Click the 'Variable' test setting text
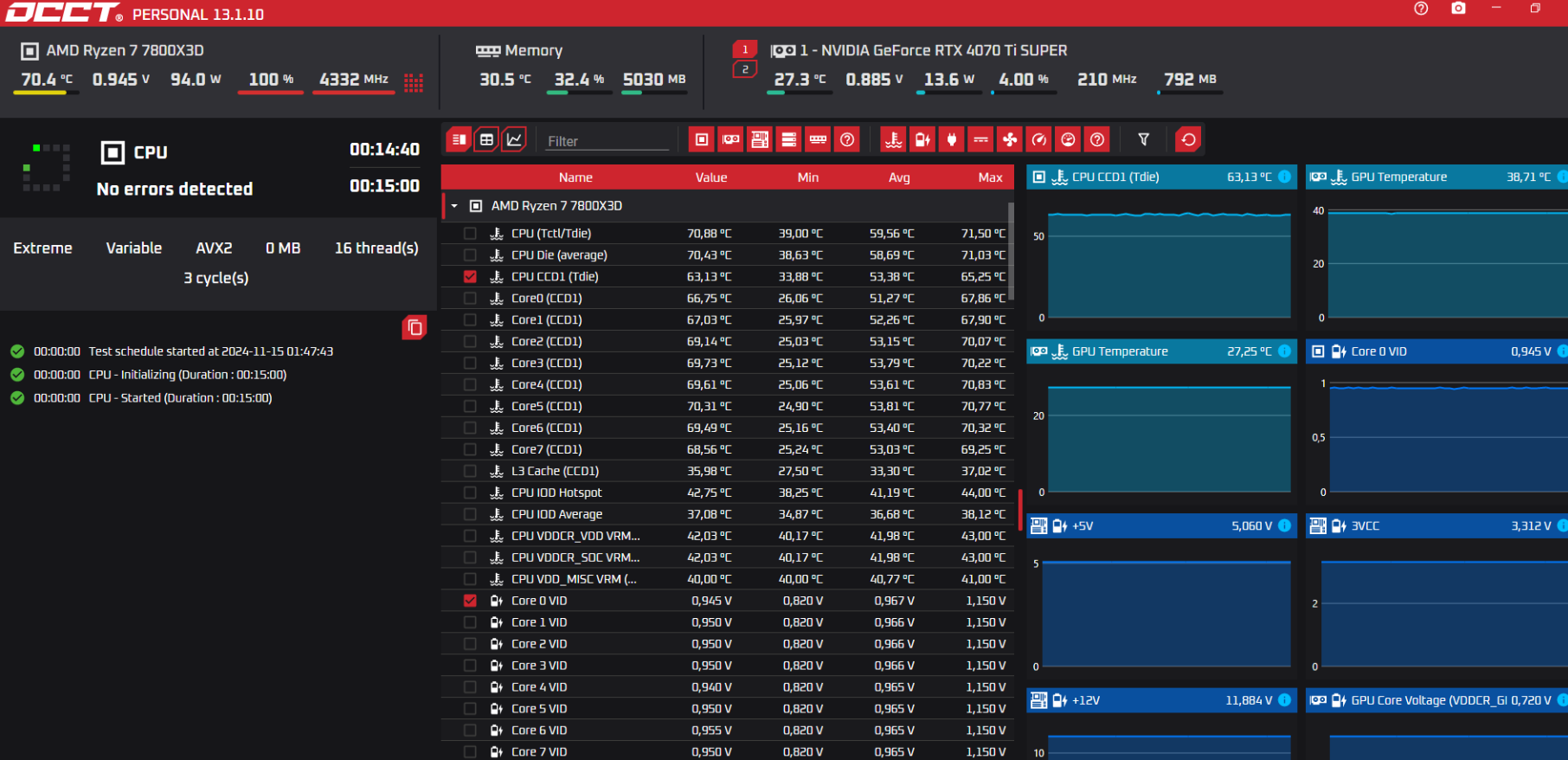 click(x=134, y=248)
